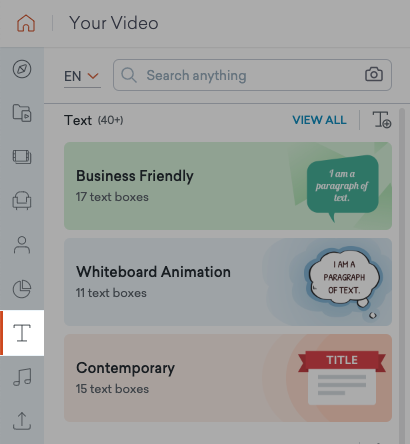Open the Discover compass icon in sidebar
Viewport: 410px width, 444px height.
pyautogui.click(x=22, y=69)
